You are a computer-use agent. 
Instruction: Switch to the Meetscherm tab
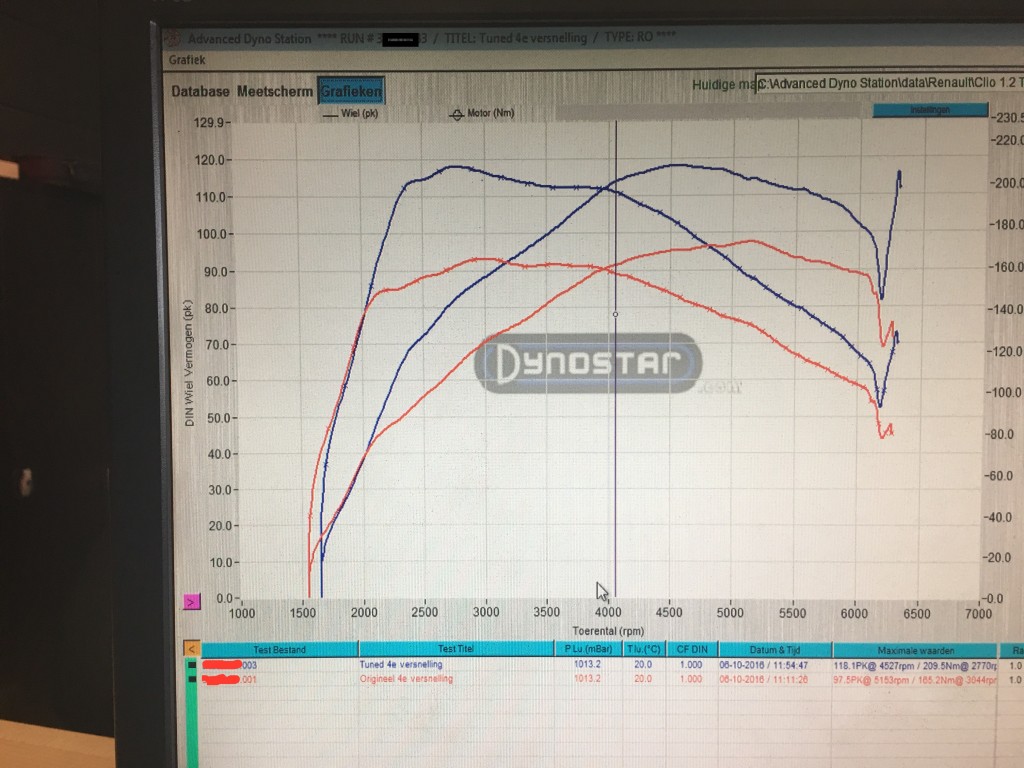point(275,92)
